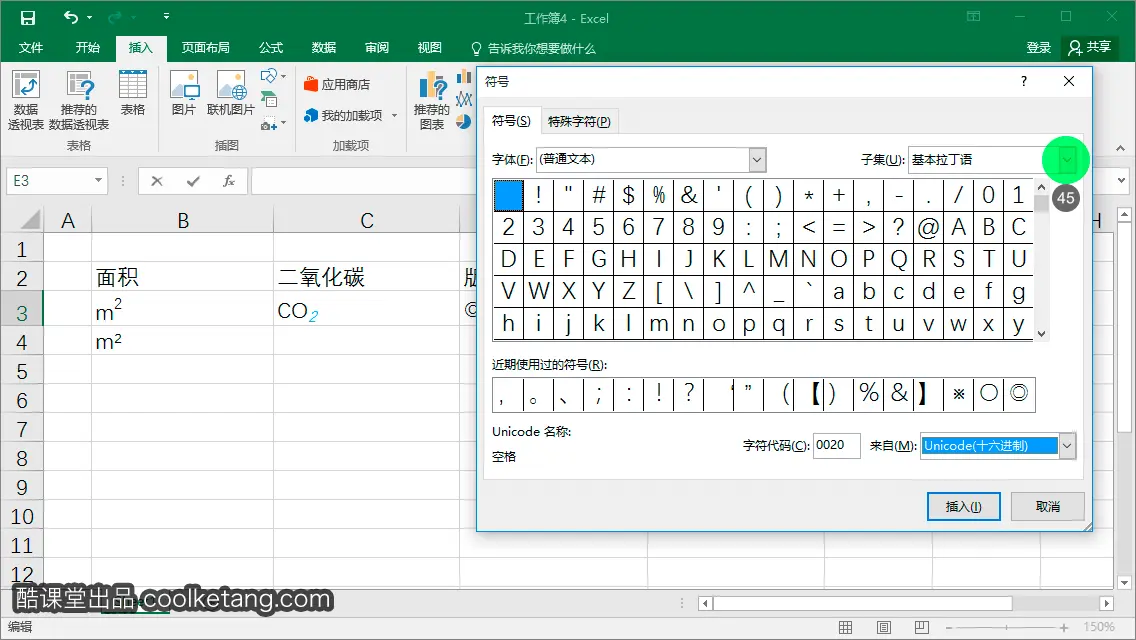Click the Share (共享) icon button
The width and height of the screenshot is (1136, 640).
(1089, 47)
